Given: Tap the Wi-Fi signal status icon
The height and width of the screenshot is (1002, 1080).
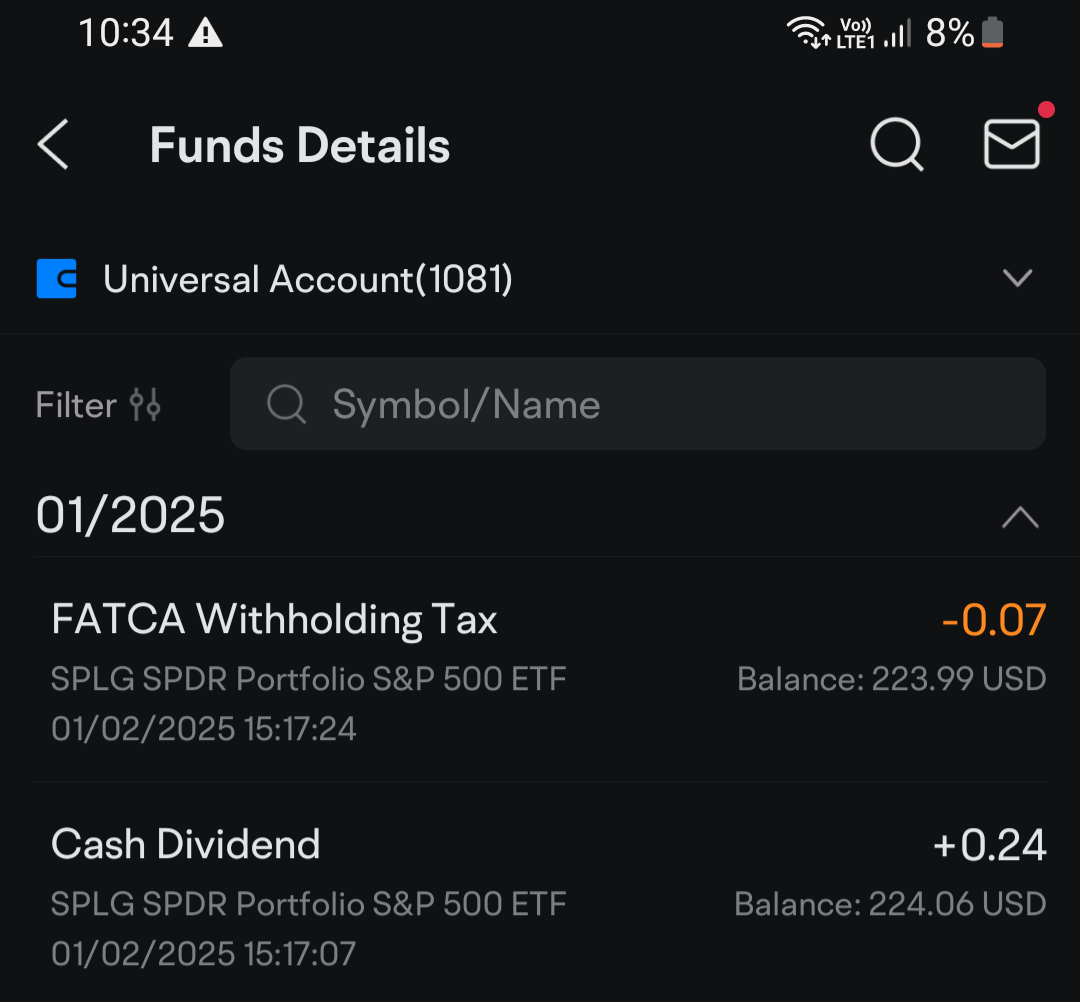Looking at the screenshot, I should (805, 33).
